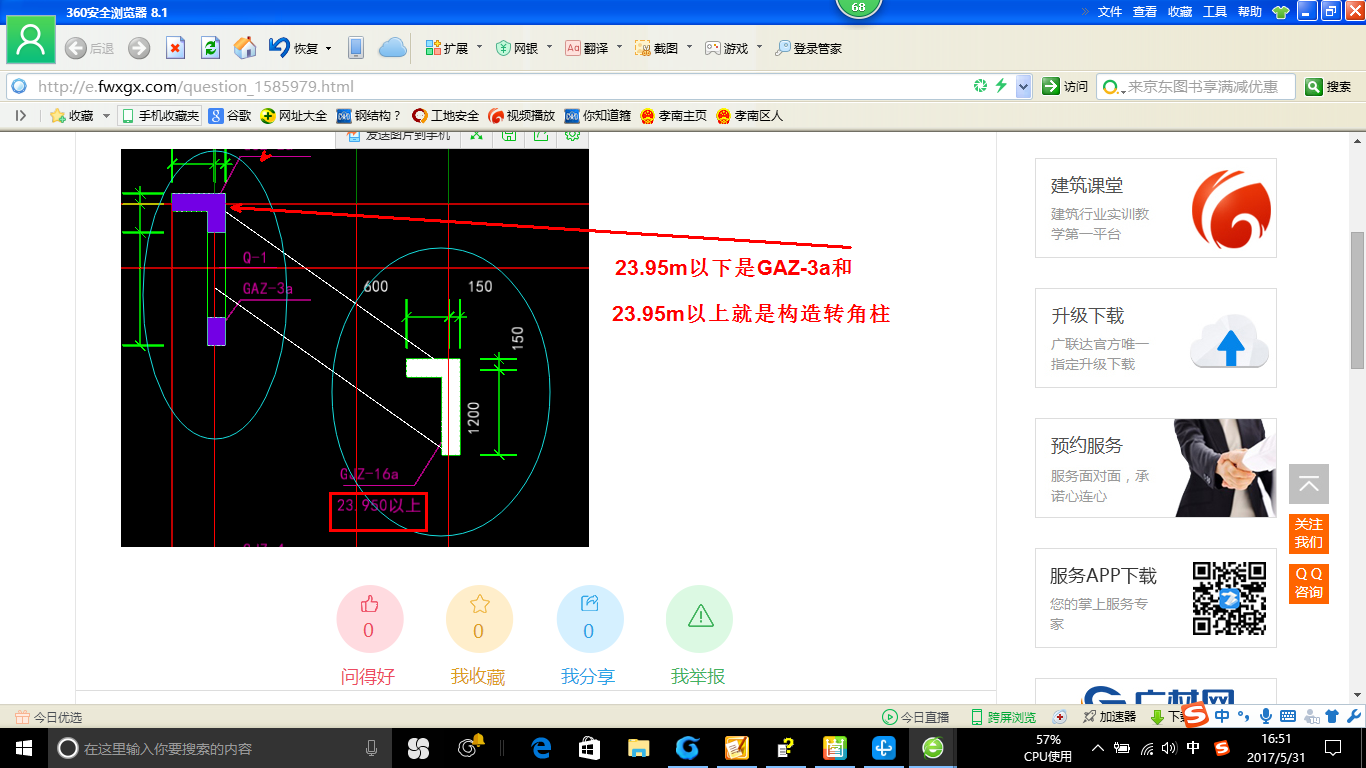The width and height of the screenshot is (1366, 768).
Task: Go to the home page icon
Action: (x=245, y=48)
